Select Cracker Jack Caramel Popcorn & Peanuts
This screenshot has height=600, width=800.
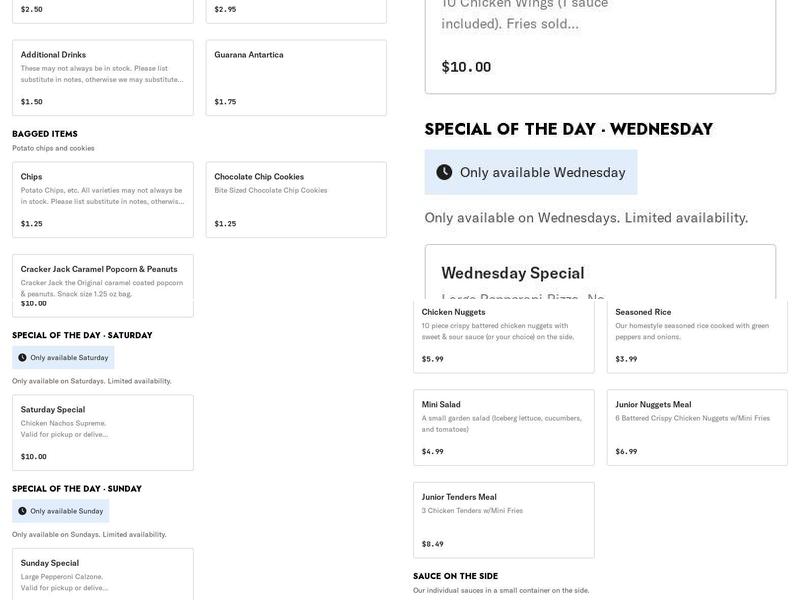click(102, 284)
